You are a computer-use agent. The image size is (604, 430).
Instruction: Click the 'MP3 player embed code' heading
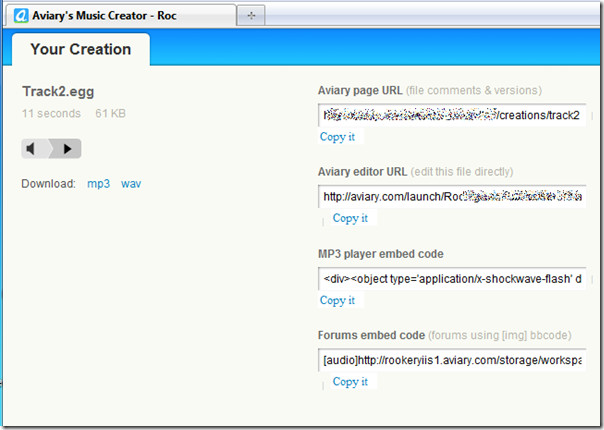tap(381, 254)
